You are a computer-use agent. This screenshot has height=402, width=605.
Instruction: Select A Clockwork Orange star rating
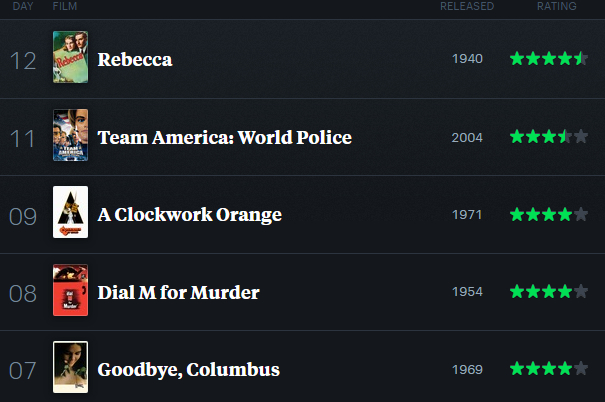click(x=548, y=214)
